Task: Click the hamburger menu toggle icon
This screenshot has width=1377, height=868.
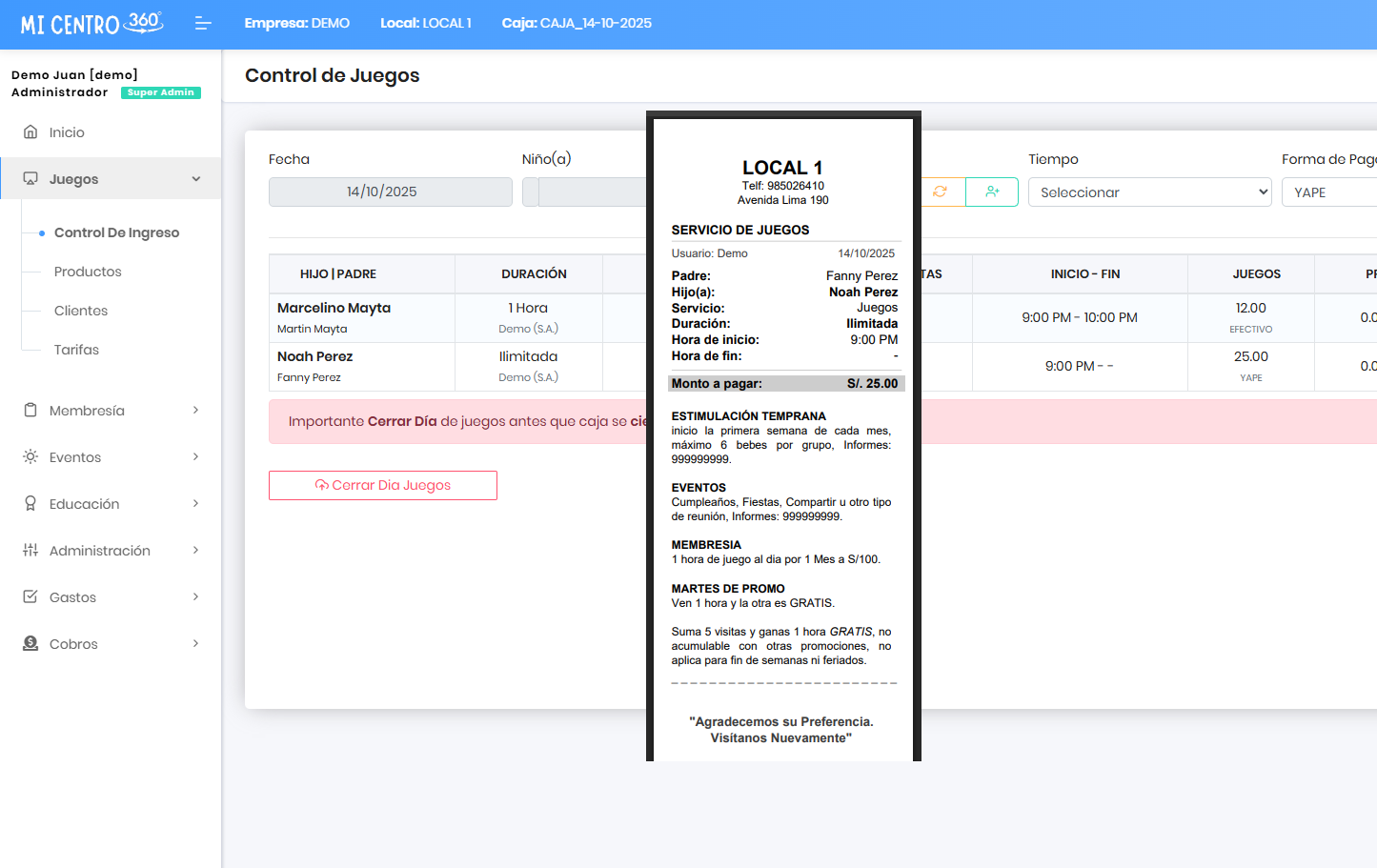Action: [202, 23]
